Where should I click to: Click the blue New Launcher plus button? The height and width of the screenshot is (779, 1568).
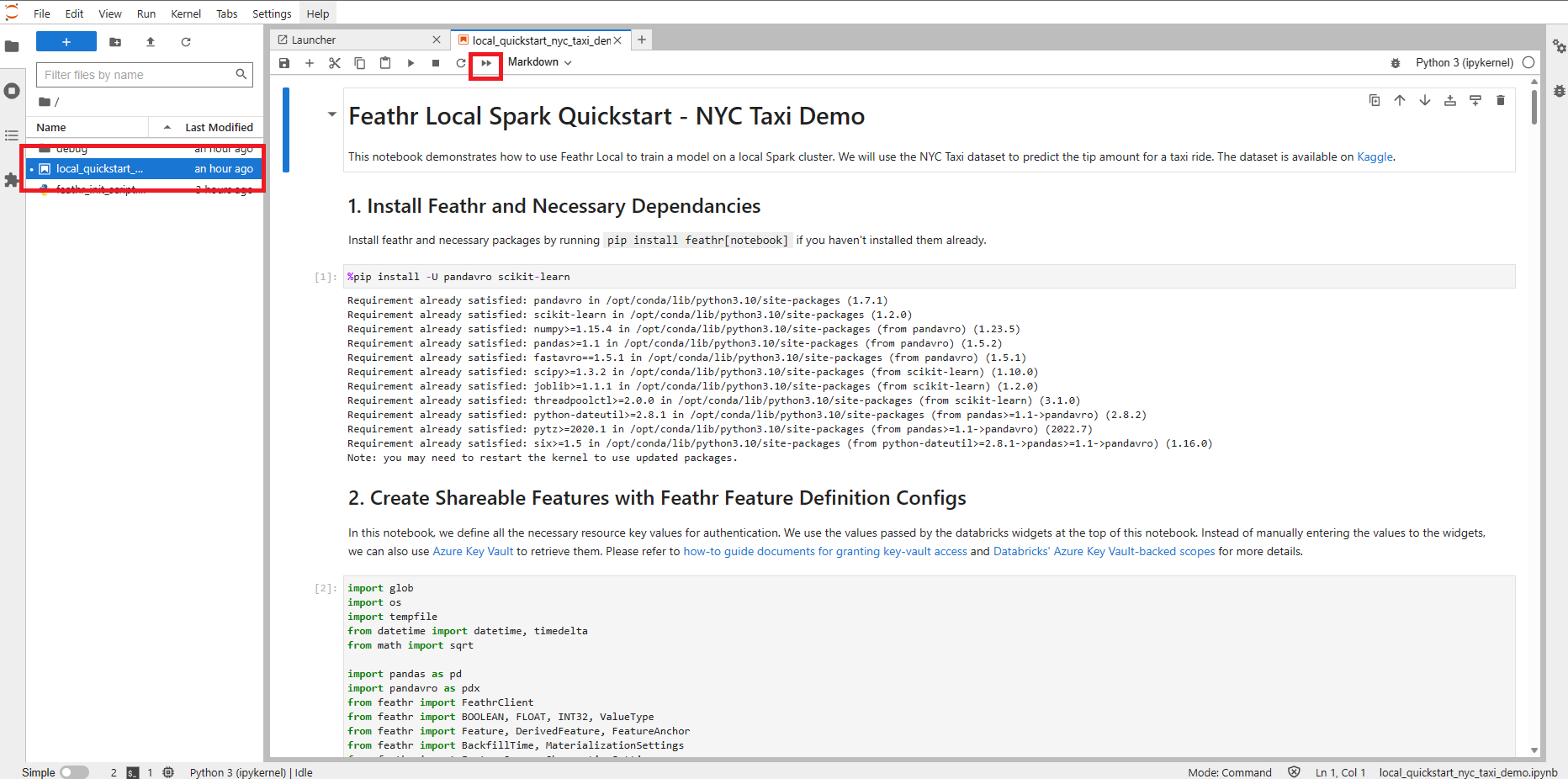click(x=66, y=42)
